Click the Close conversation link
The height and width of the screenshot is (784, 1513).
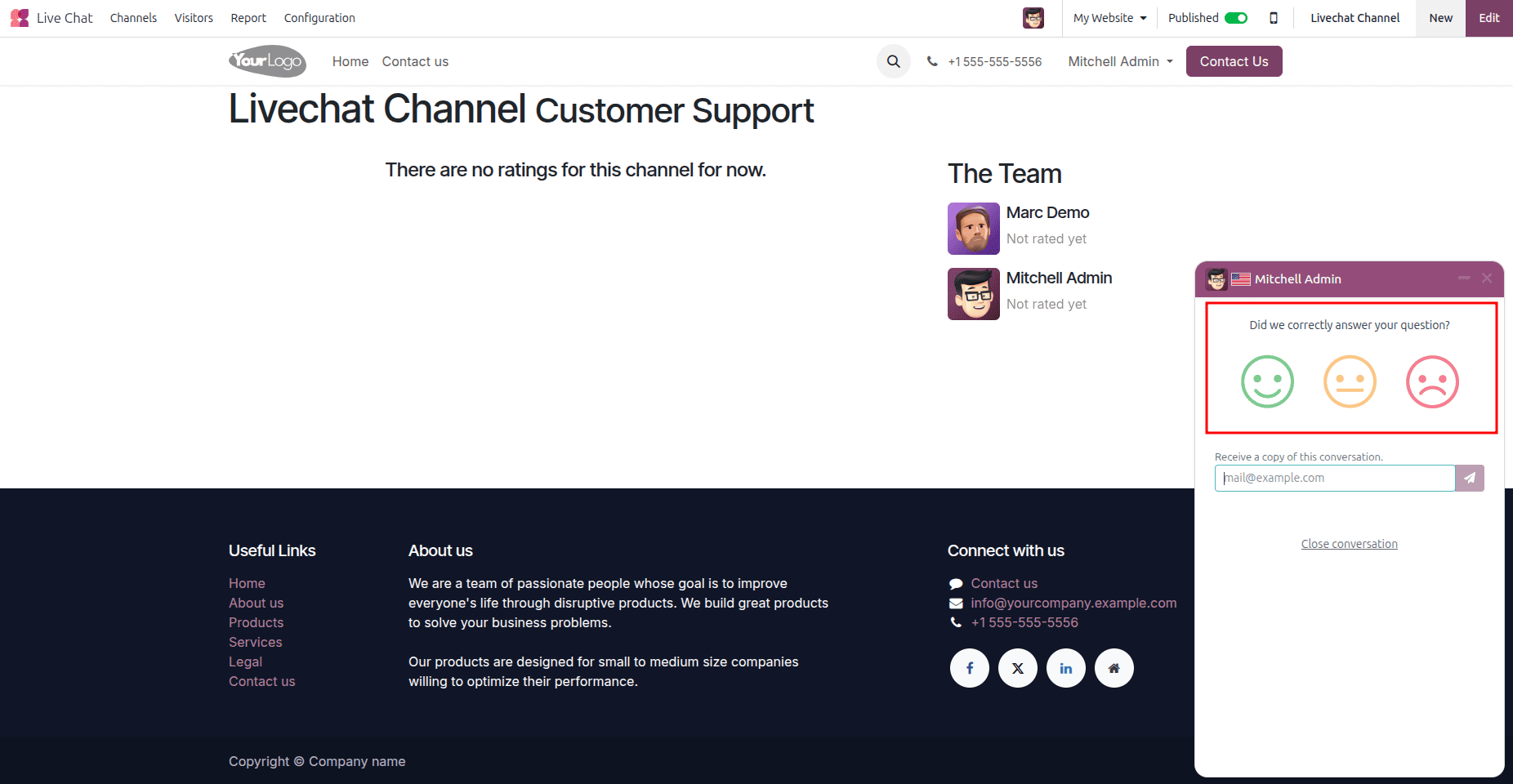tap(1349, 543)
